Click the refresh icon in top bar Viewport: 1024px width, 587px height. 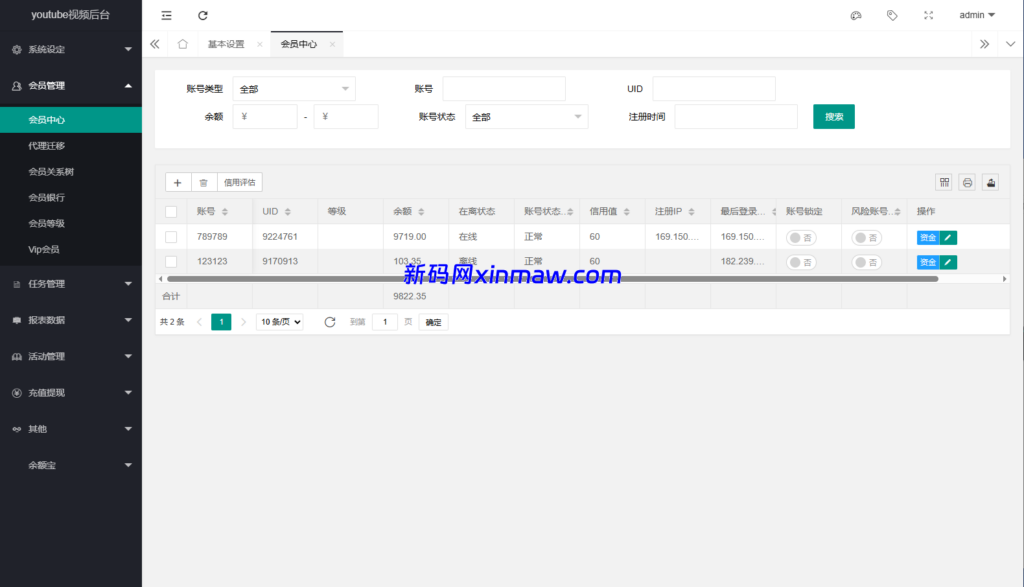click(x=203, y=15)
